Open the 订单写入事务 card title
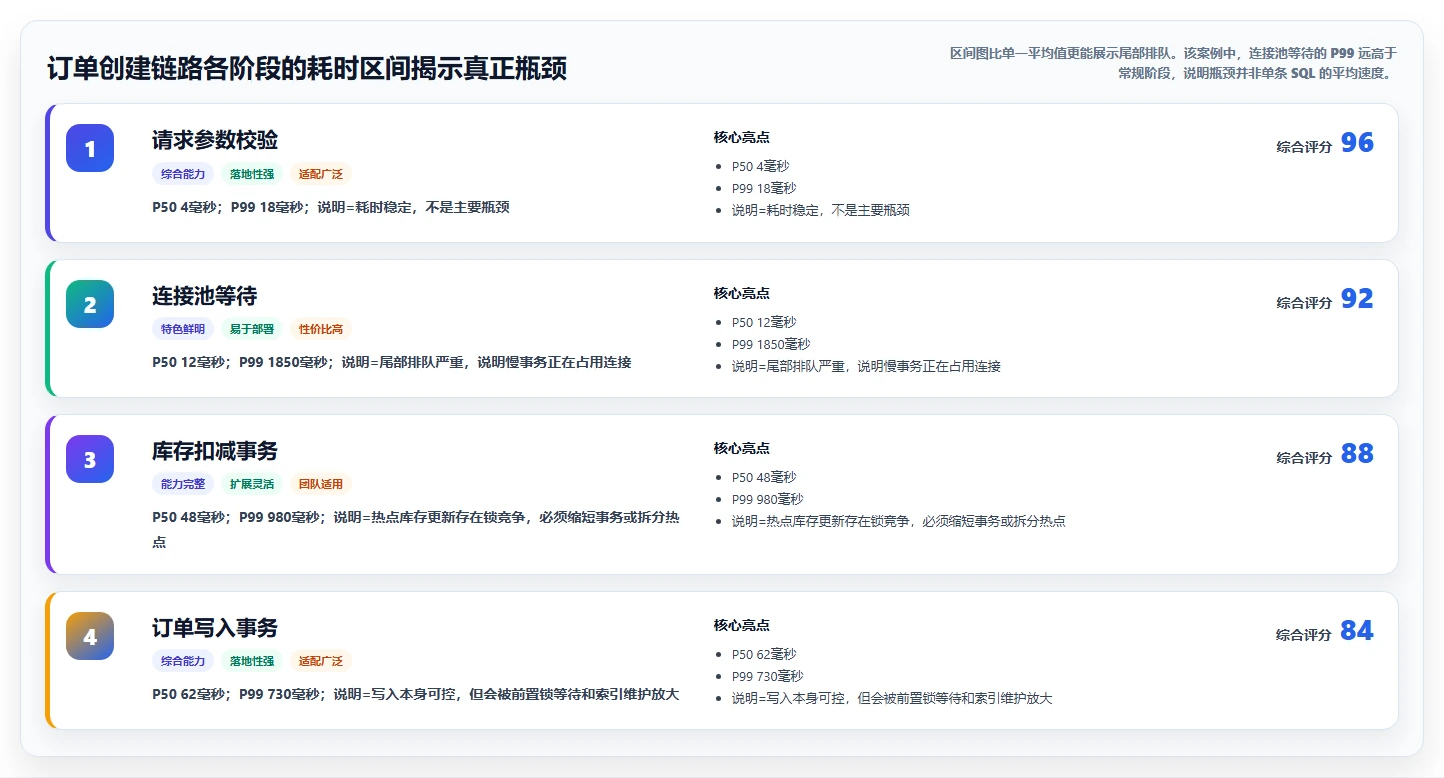The height and width of the screenshot is (778, 1444). 215,628
